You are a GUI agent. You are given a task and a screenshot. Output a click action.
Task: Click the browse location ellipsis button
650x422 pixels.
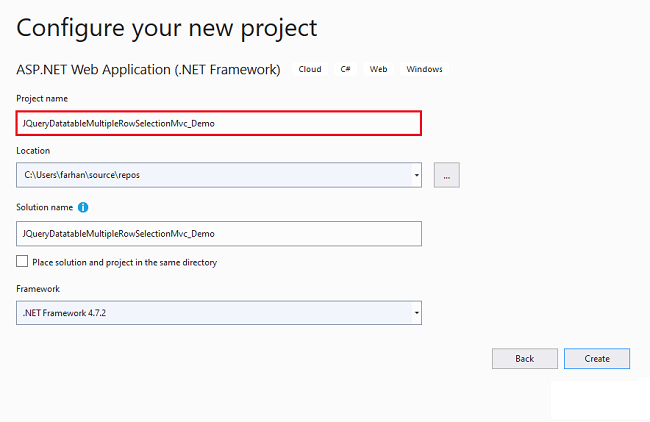point(446,175)
